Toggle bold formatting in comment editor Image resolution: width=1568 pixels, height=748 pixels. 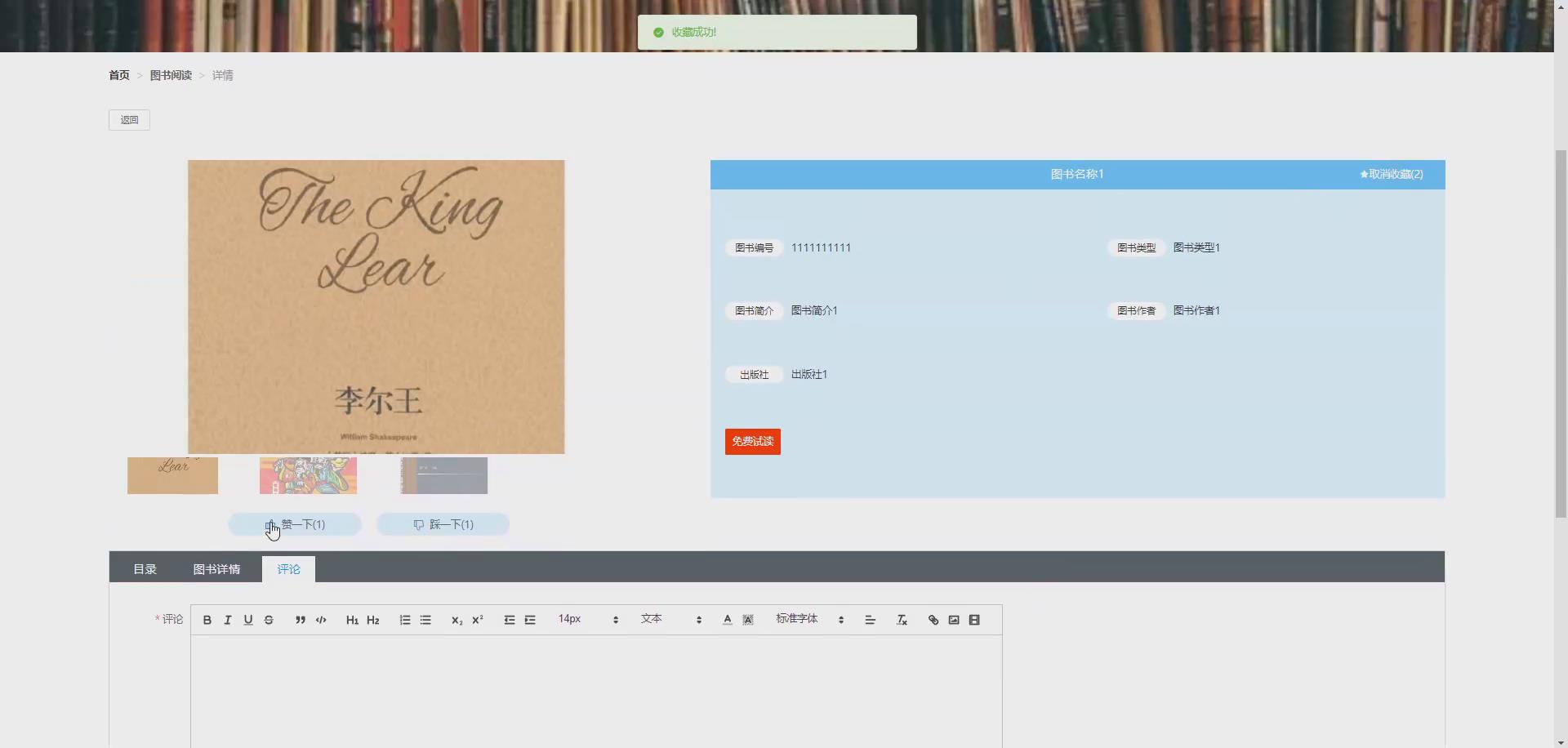[x=207, y=620]
